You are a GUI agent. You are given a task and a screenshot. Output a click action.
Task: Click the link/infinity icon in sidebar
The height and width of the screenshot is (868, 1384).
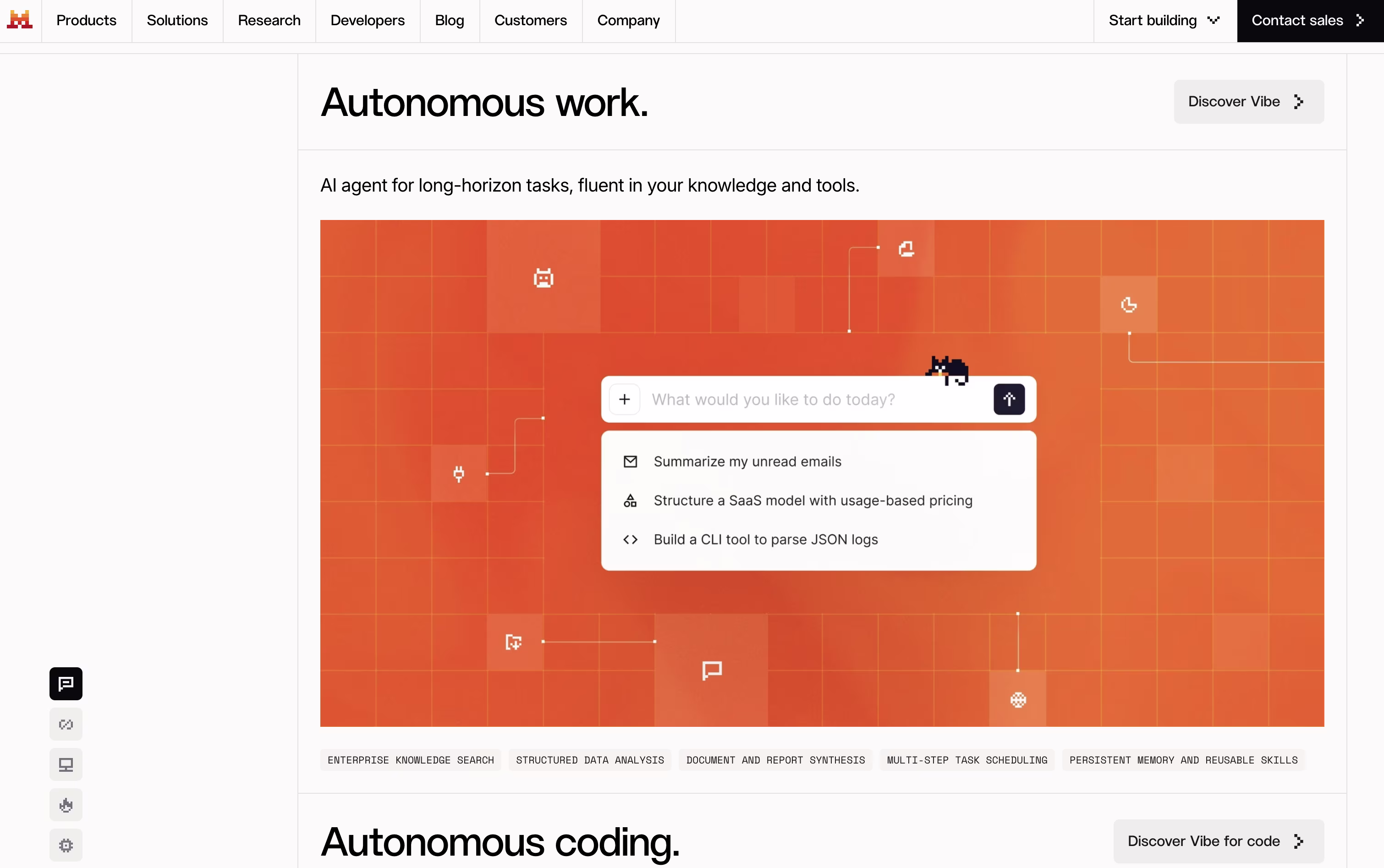pyautogui.click(x=66, y=725)
